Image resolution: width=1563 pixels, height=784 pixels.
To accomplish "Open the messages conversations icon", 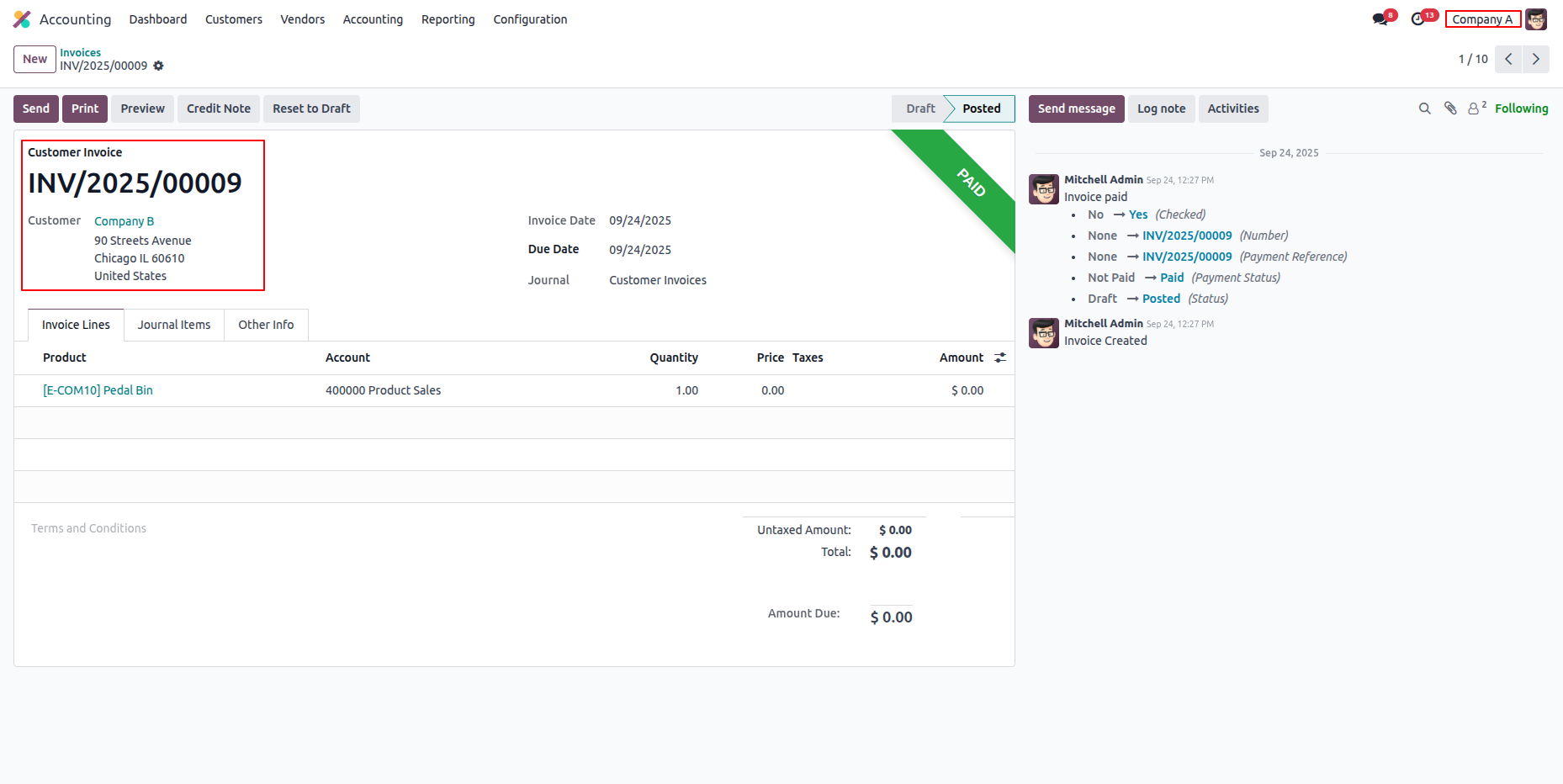I will click(x=1380, y=19).
